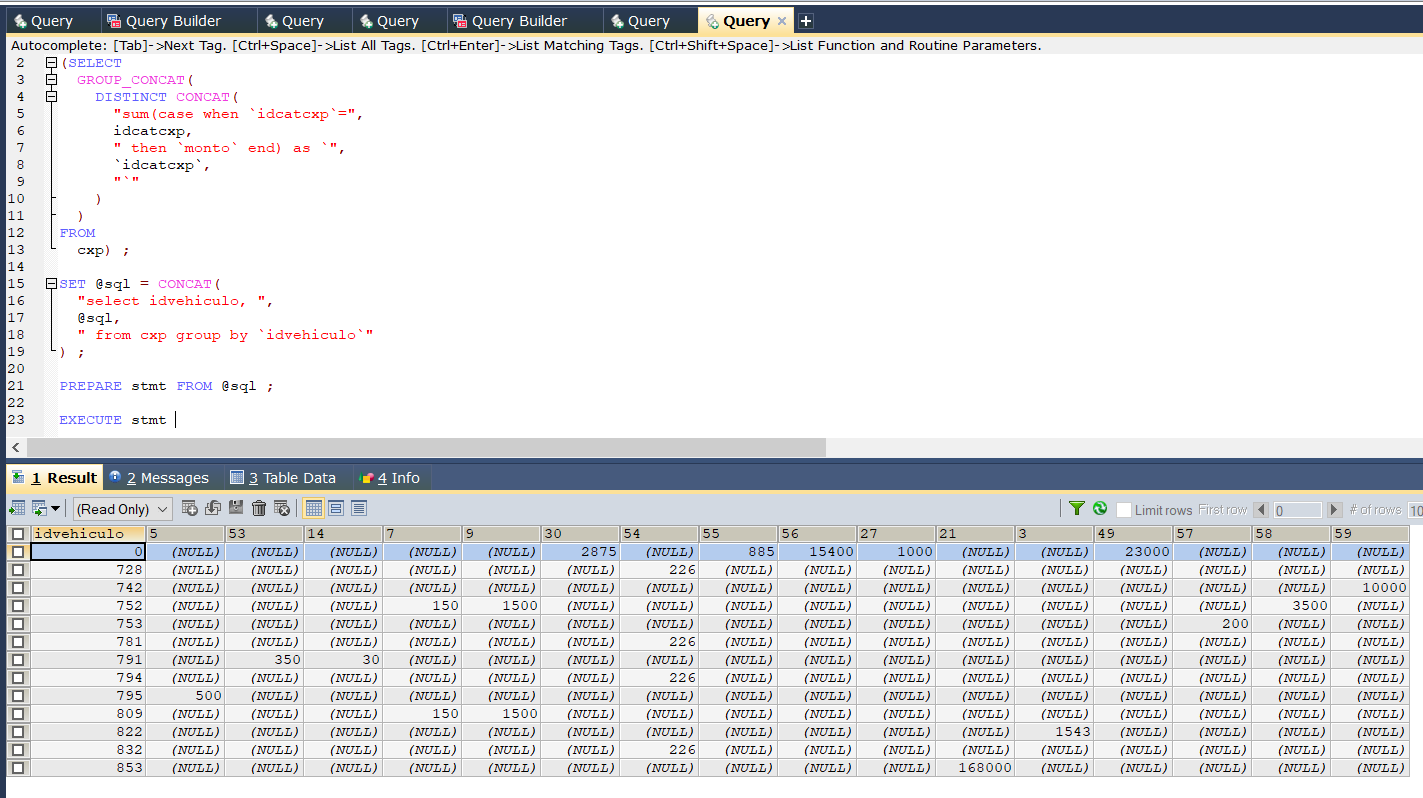Switch to form view mode
Viewport: 1423px width, 798px height.
[x=336, y=508]
